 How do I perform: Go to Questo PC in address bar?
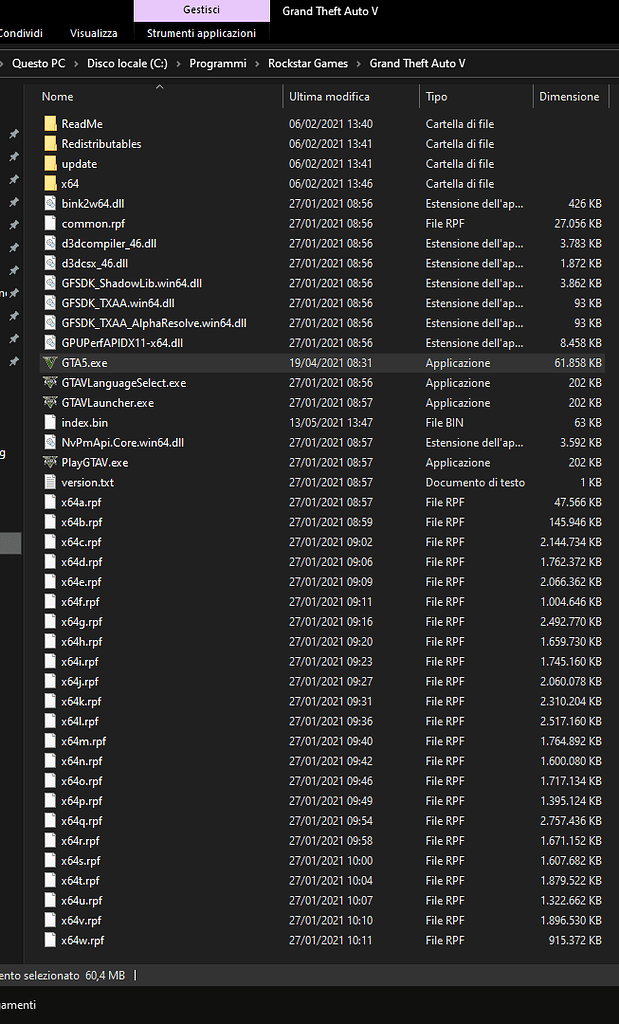39,63
